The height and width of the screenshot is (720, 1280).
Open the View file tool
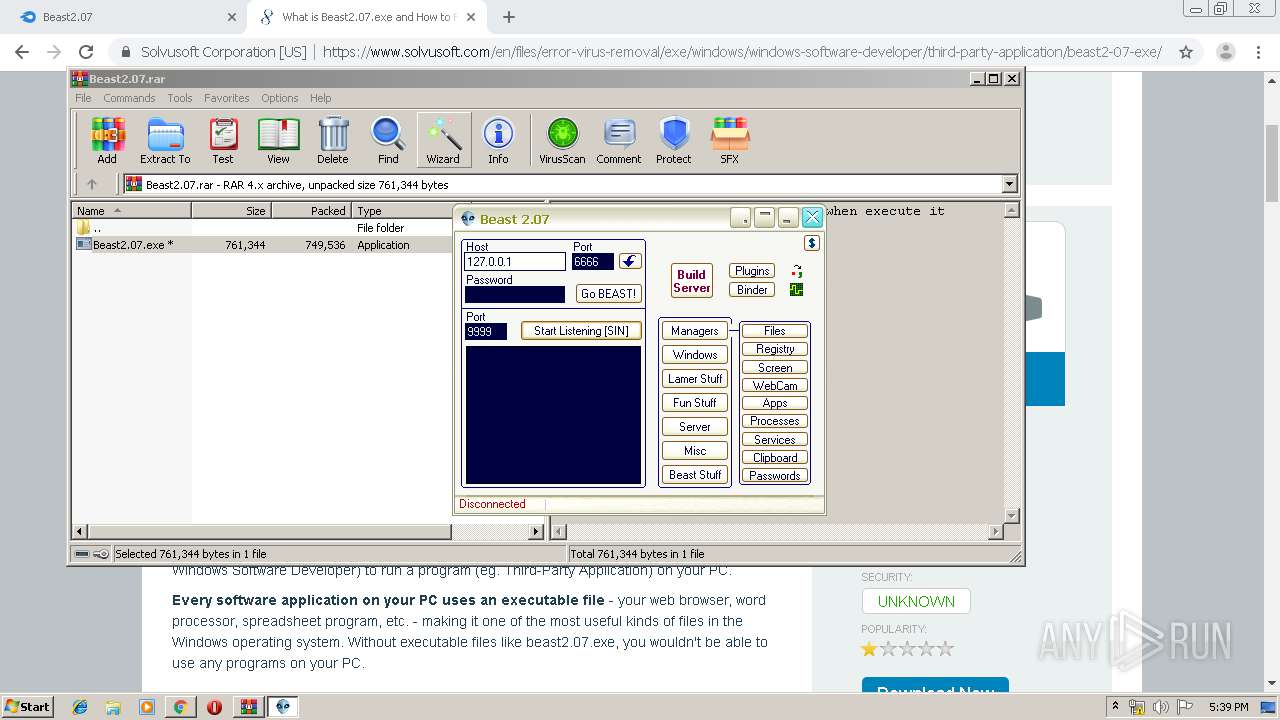[x=278, y=140]
